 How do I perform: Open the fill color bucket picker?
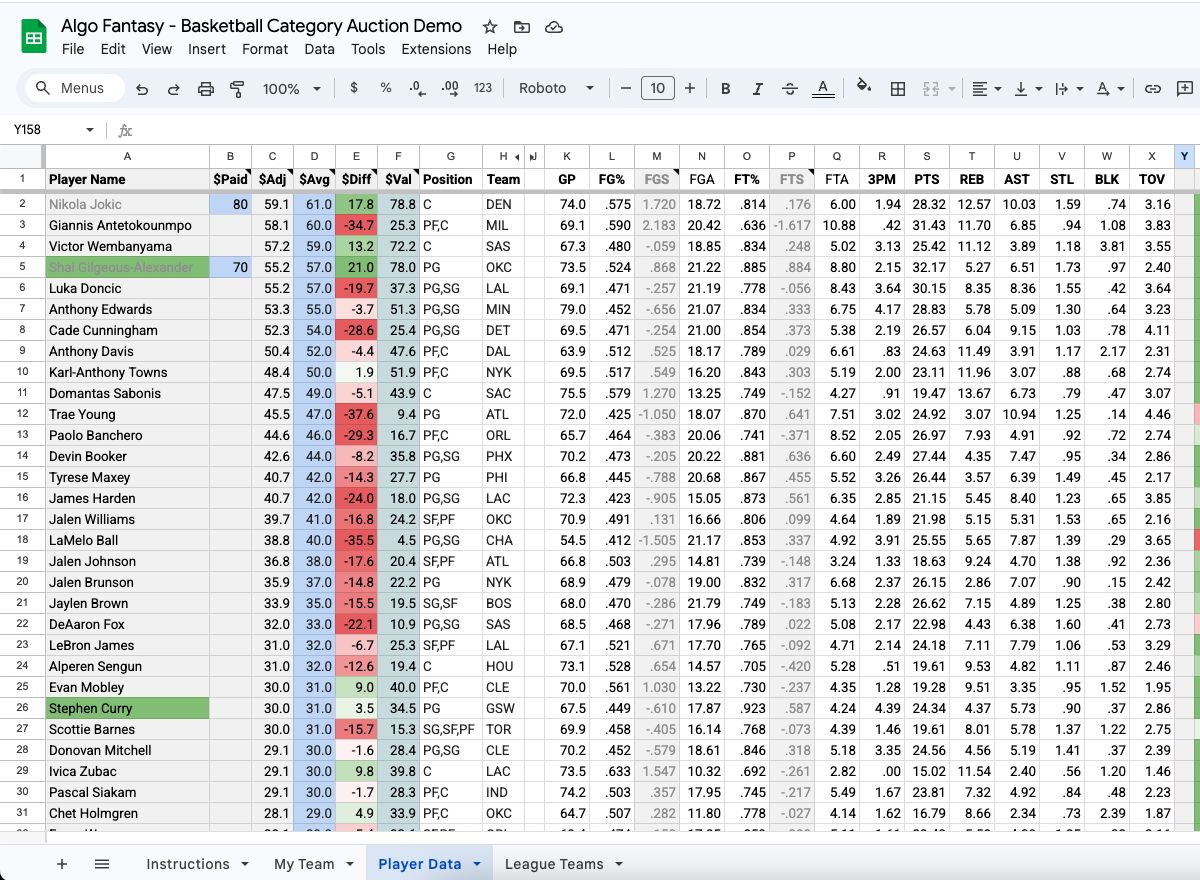(864, 88)
